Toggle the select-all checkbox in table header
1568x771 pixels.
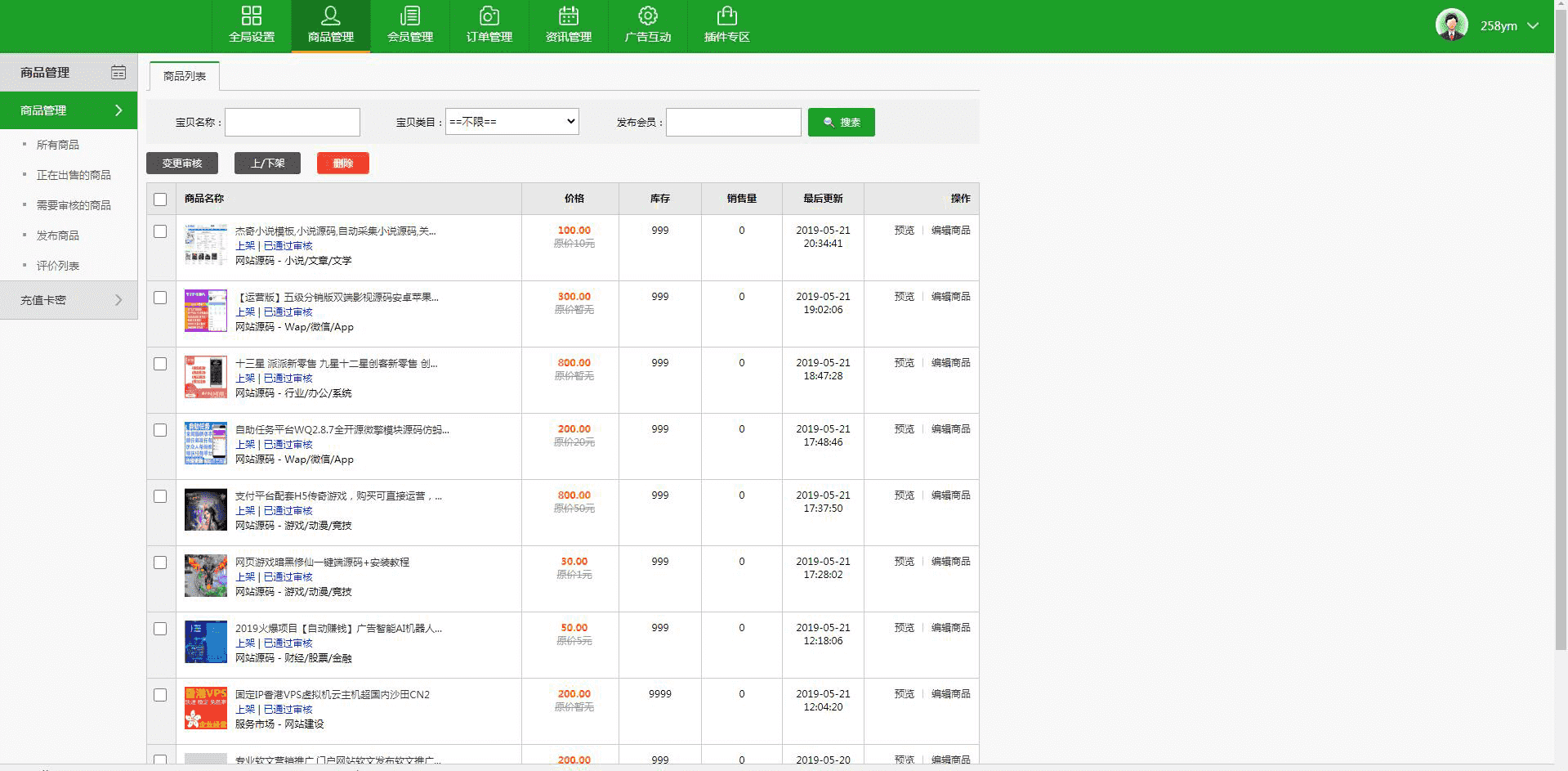tap(160, 199)
